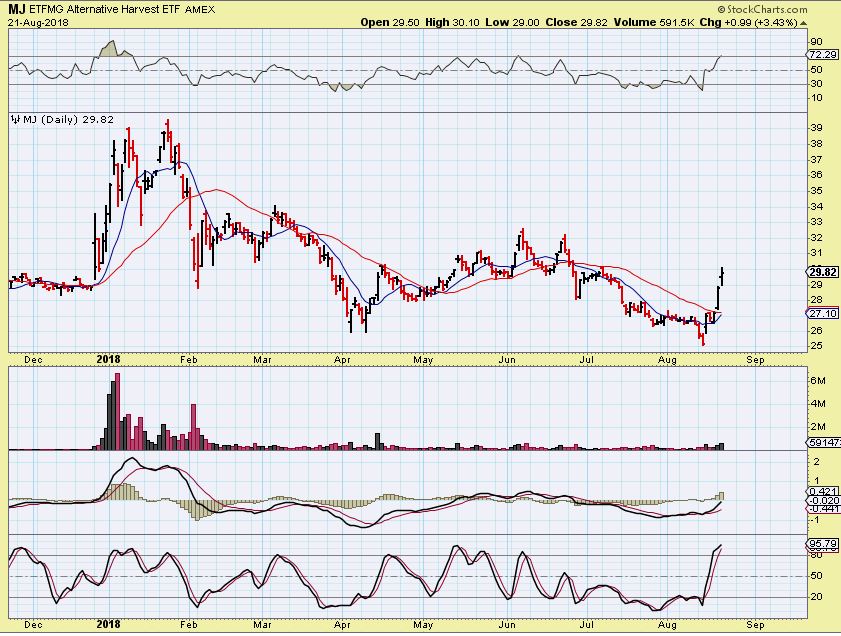Click the '21-Aug-2018' date label
This screenshot has height=636, width=841.
tap(38, 23)
